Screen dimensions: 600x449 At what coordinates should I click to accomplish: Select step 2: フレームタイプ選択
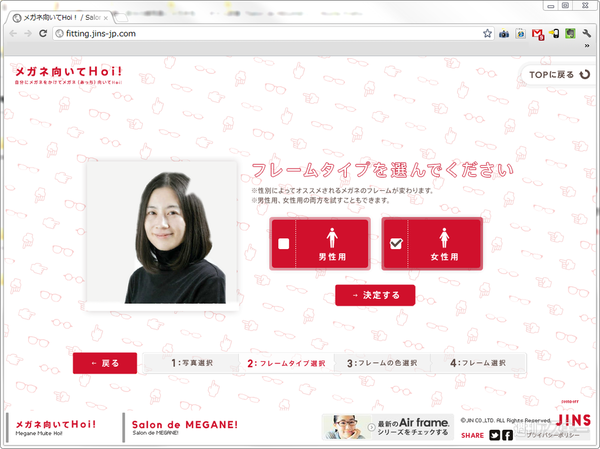(286, 363)
